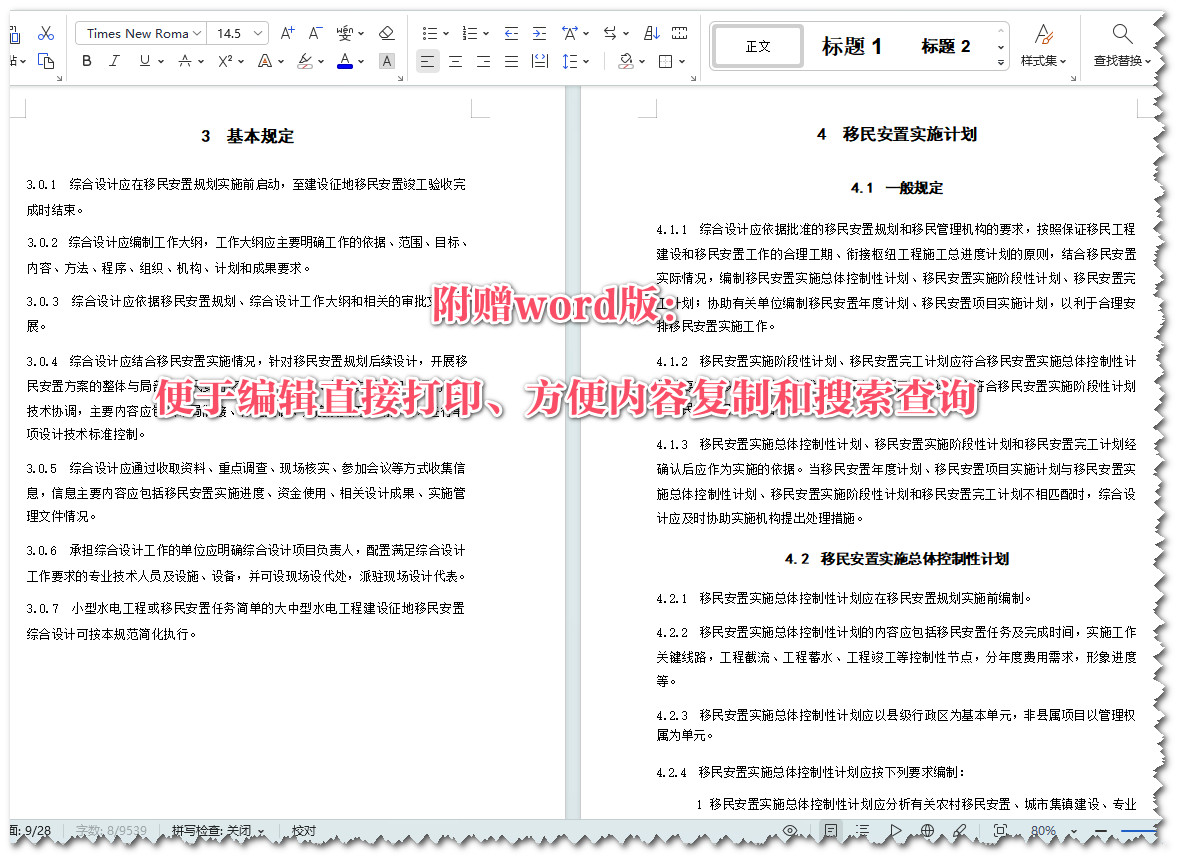Select the Cut scissors tool

46,33
